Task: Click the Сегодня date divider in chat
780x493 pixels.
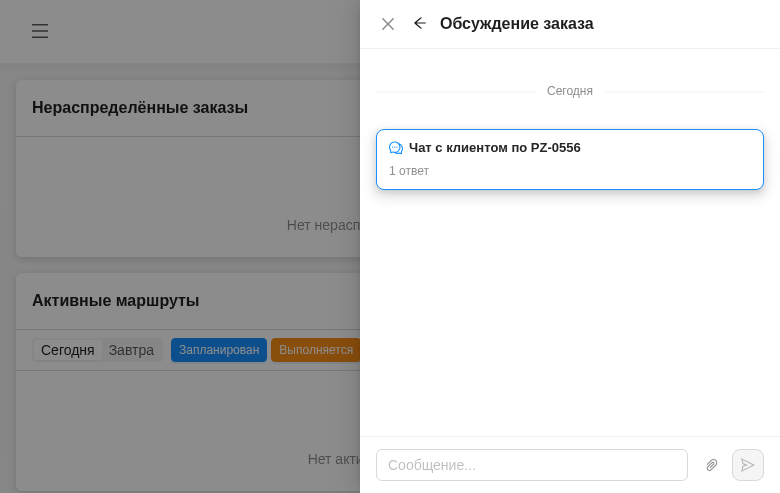Action: 570,91
